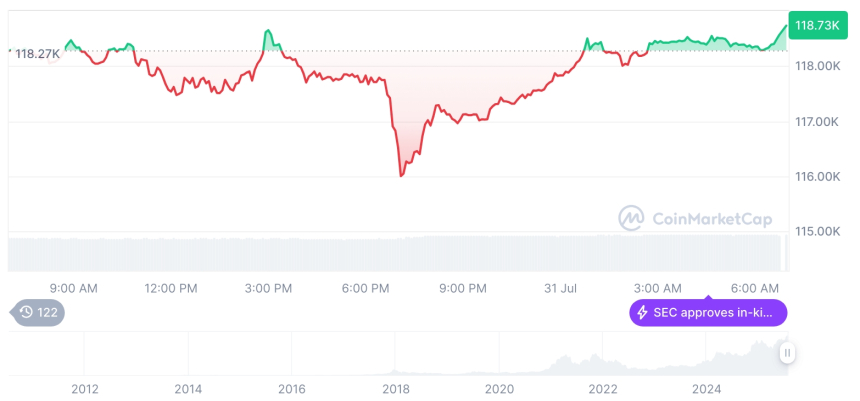Open the 'SEC approves in-ki...' event badge
Screen dimensions: 860x401
click(x=708, y=313)
